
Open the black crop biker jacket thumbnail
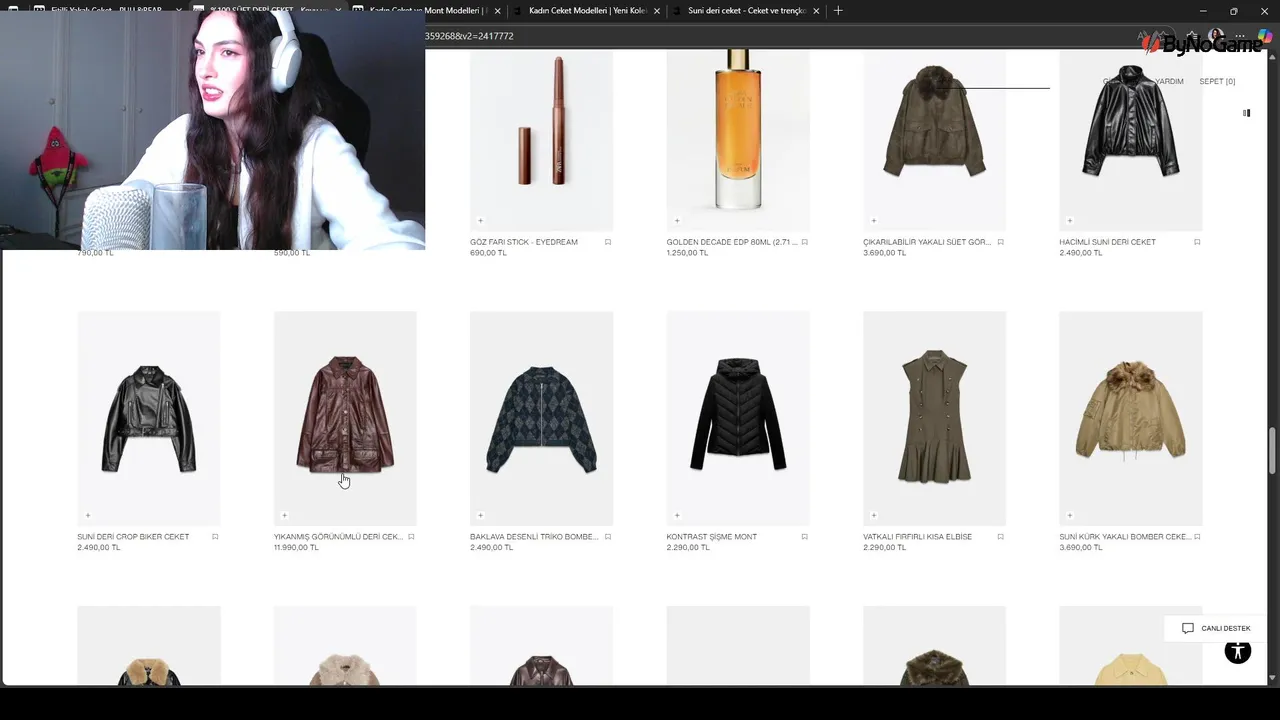click(149, 418)
